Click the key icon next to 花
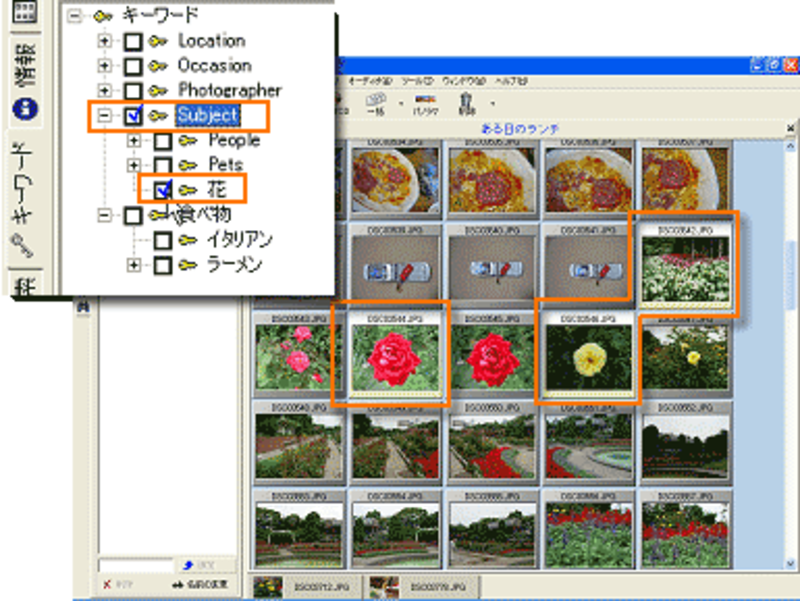The height and width of the screenshot is (601, 800). (x=188, y=189)
